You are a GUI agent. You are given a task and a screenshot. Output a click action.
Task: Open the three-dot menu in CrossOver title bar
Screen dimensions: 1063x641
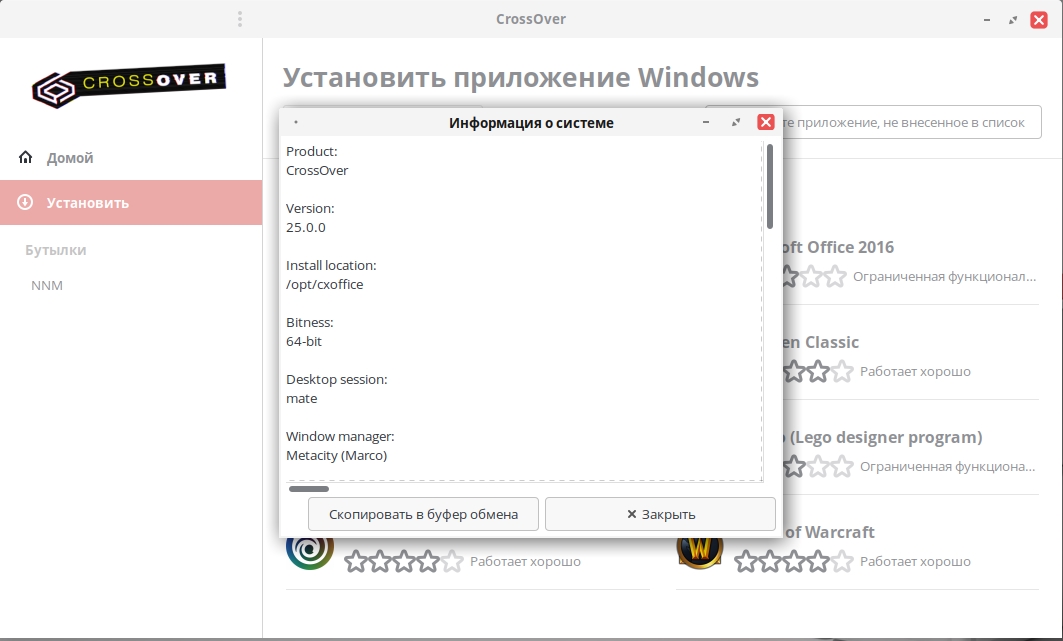point(240,19)
